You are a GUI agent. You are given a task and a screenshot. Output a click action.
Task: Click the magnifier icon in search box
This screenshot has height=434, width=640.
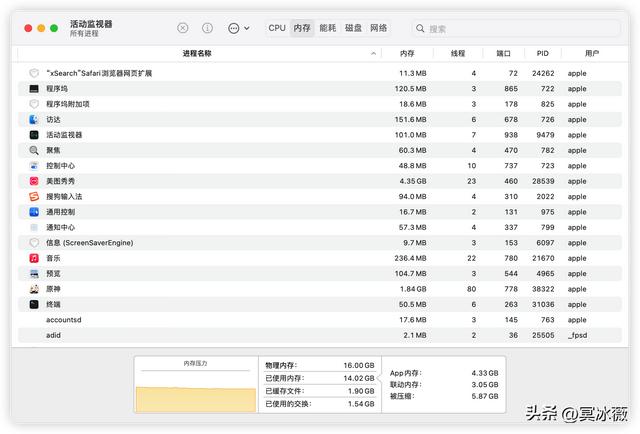click(420, 29)
